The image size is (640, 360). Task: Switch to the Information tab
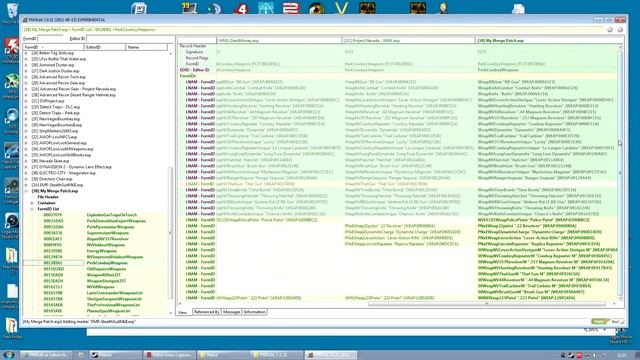(254, 312)
